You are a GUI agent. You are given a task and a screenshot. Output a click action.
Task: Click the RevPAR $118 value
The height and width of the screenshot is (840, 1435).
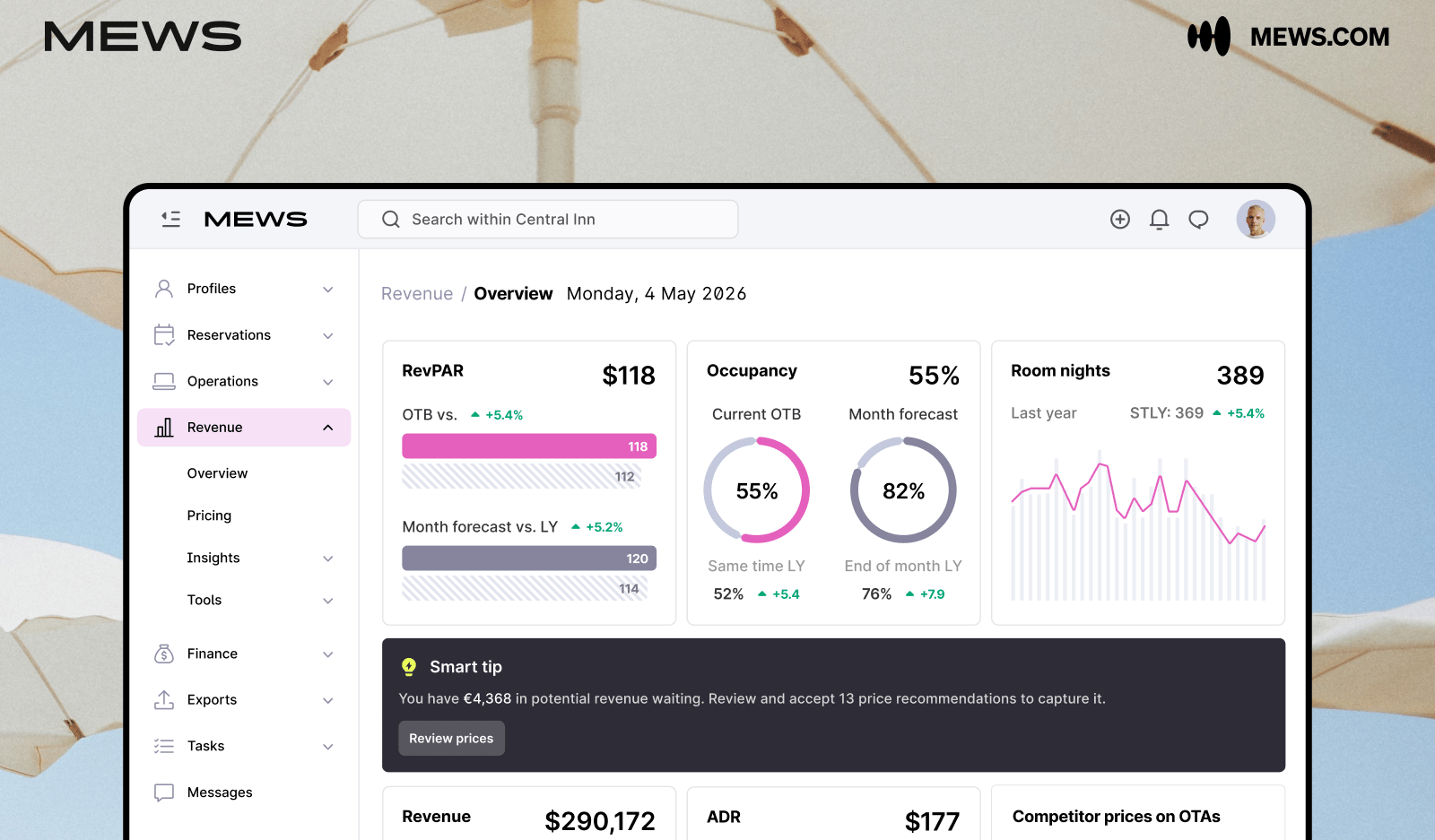tap(629, 376)
